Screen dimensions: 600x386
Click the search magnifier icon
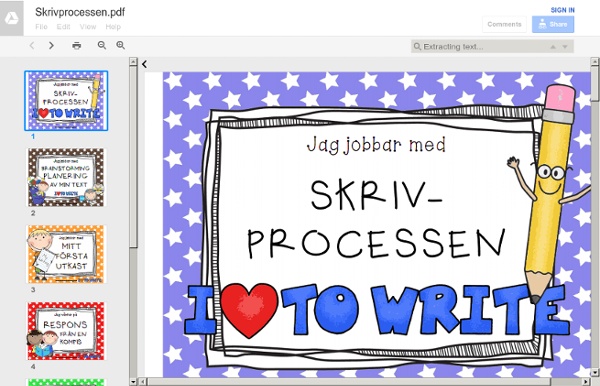[x=417, y=46]
